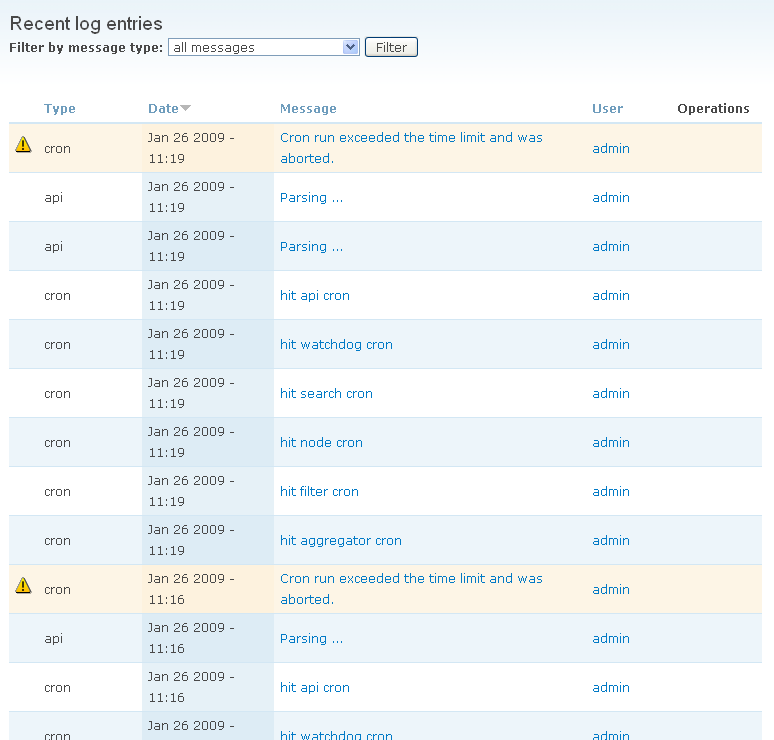Screen dimensions: 774x740
Task: Click the 'cron' type cell in the 'hit filter cron' row
Action: 57,491
